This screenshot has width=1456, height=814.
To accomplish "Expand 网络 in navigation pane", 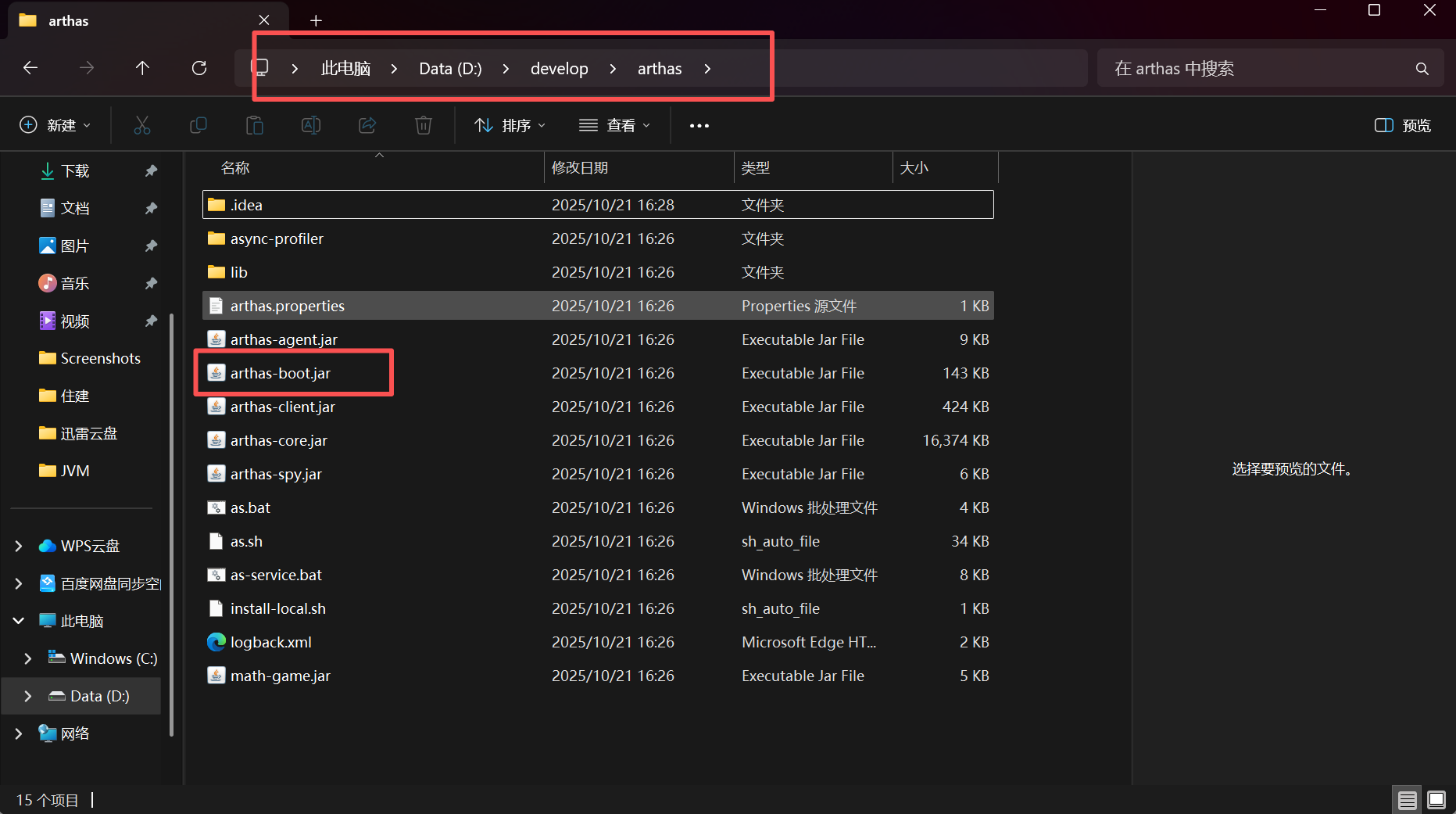I will [19, 733].
